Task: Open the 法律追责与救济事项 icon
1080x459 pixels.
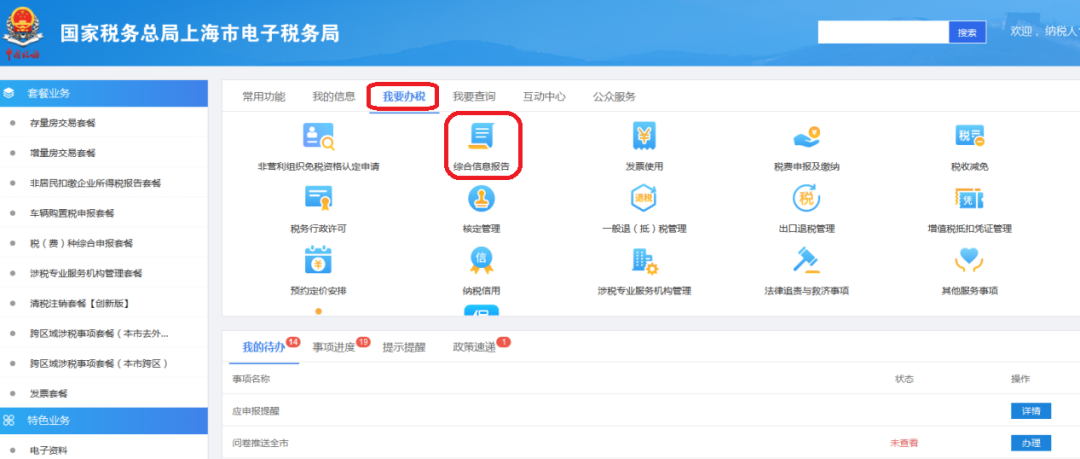Action: pos(807,261)
